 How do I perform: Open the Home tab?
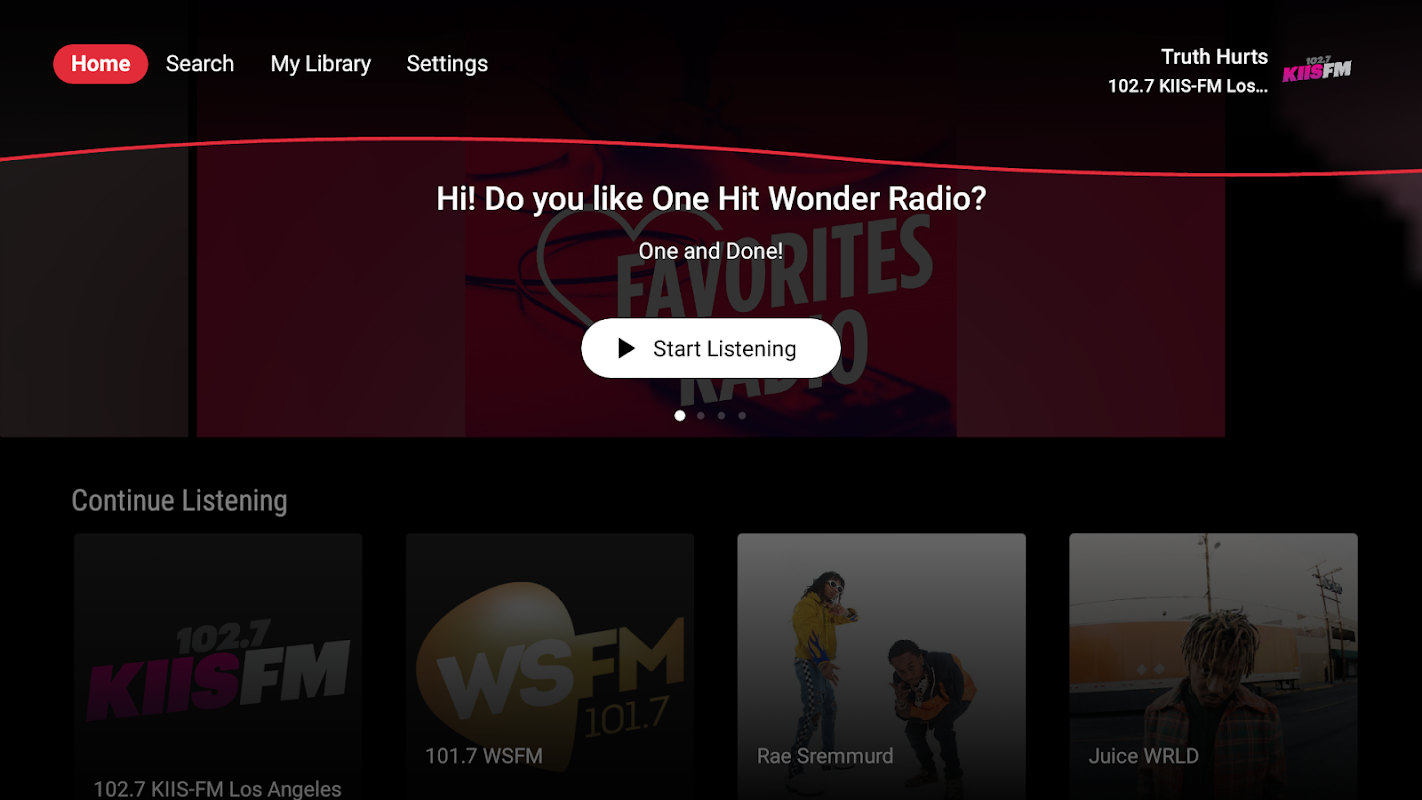click(100, 64)
